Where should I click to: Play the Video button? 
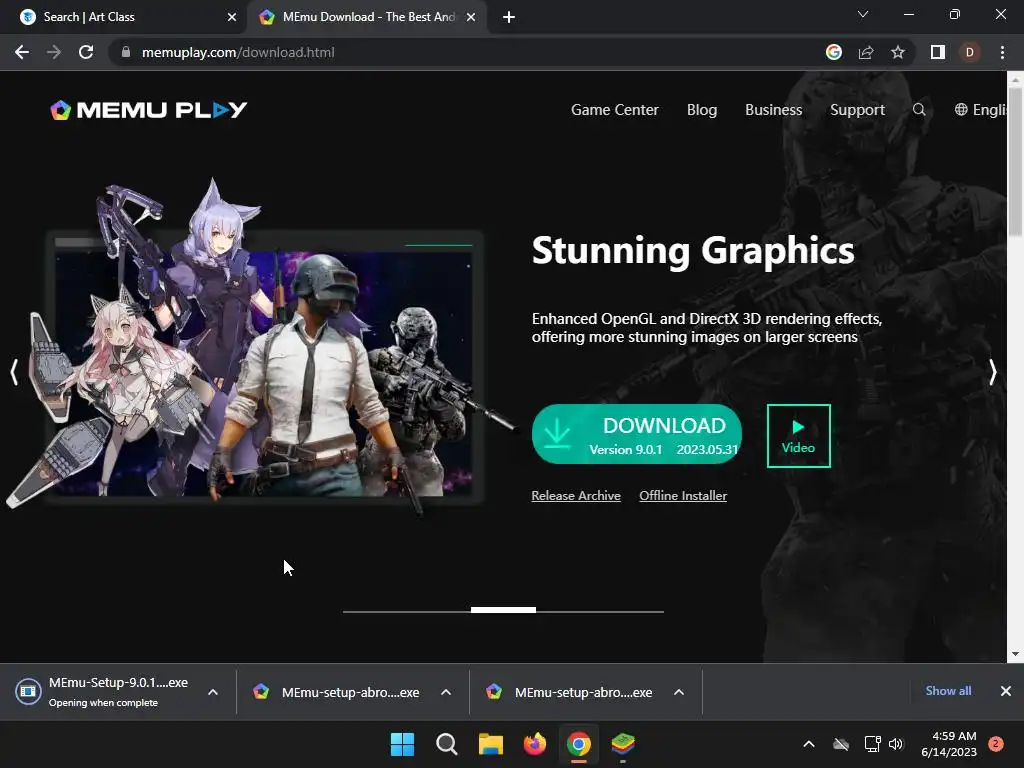coord(799,436)
